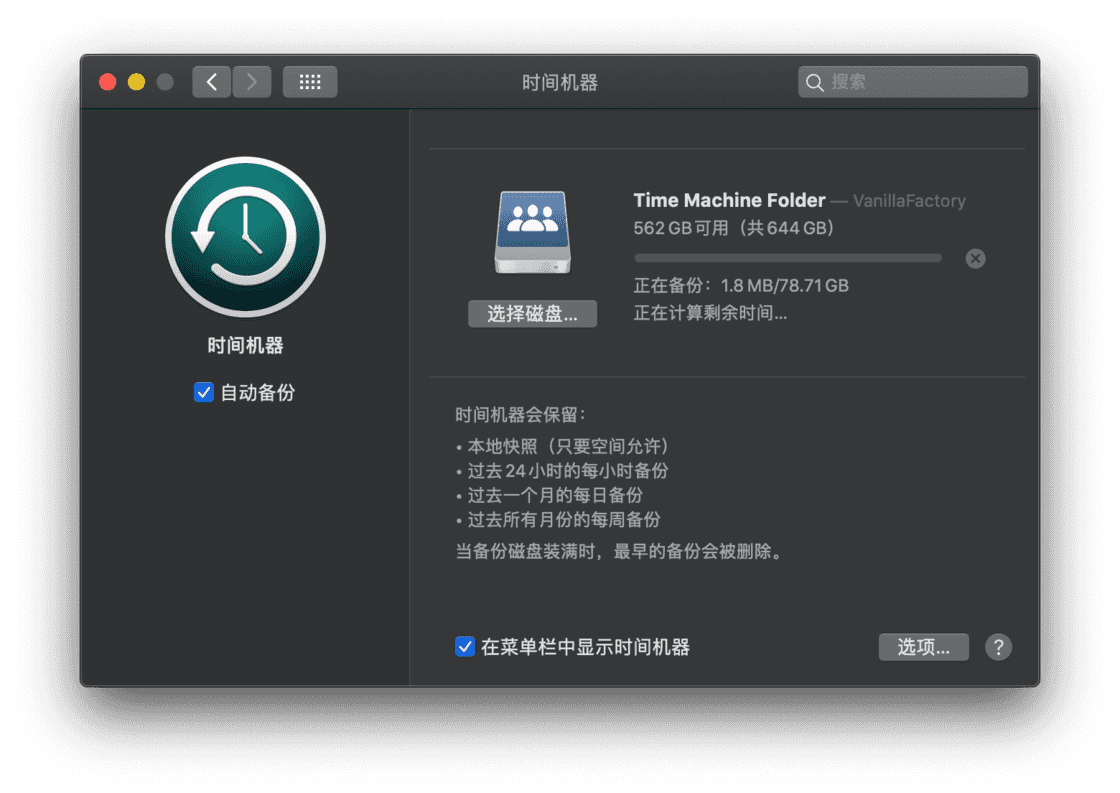This screenshot has width=1120, height=793.
Task: Focus the 搜索 search field
Action: pyautogui.click(x=913, y=82)
